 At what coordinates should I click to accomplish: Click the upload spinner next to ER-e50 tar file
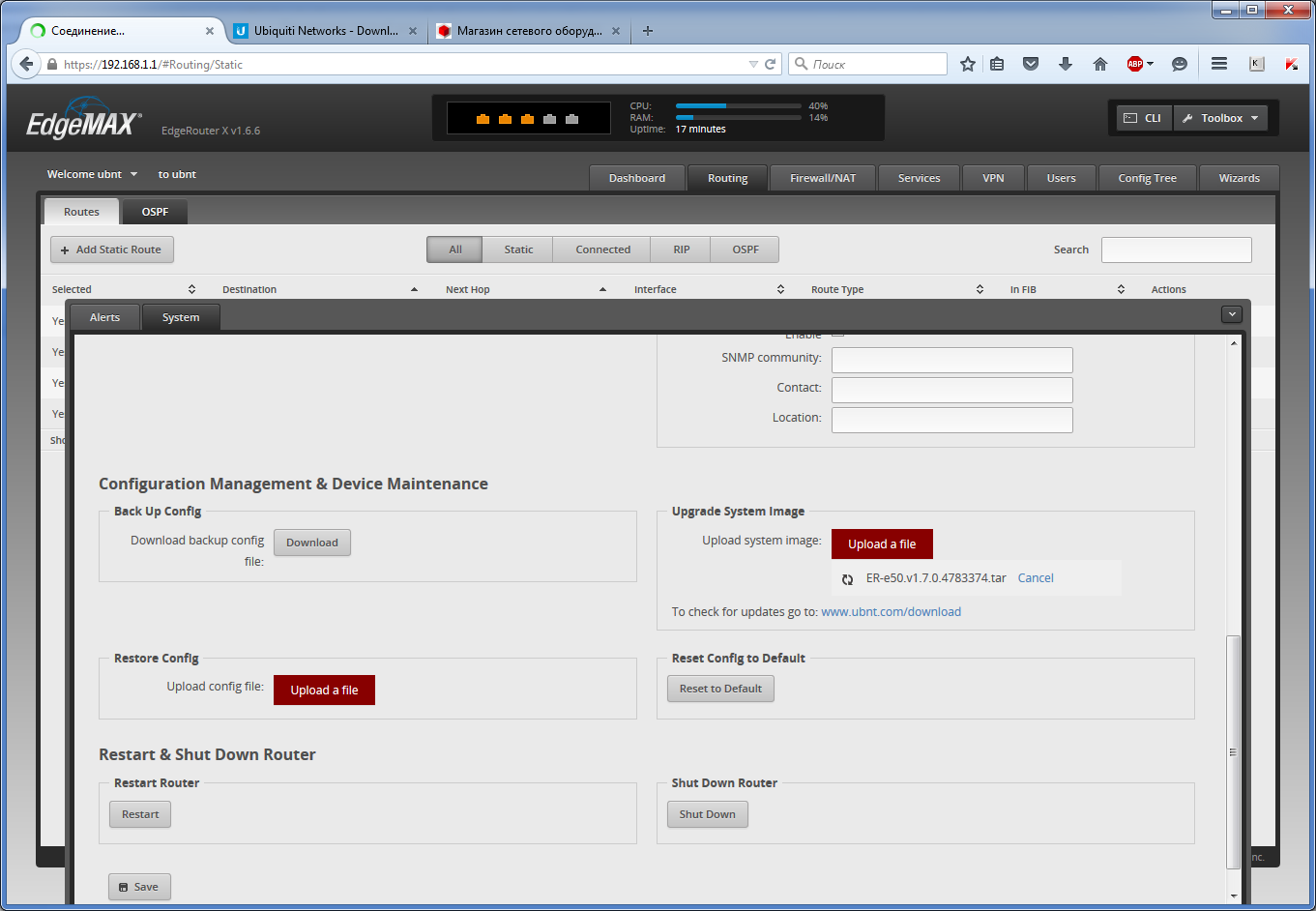coord(848,578)
